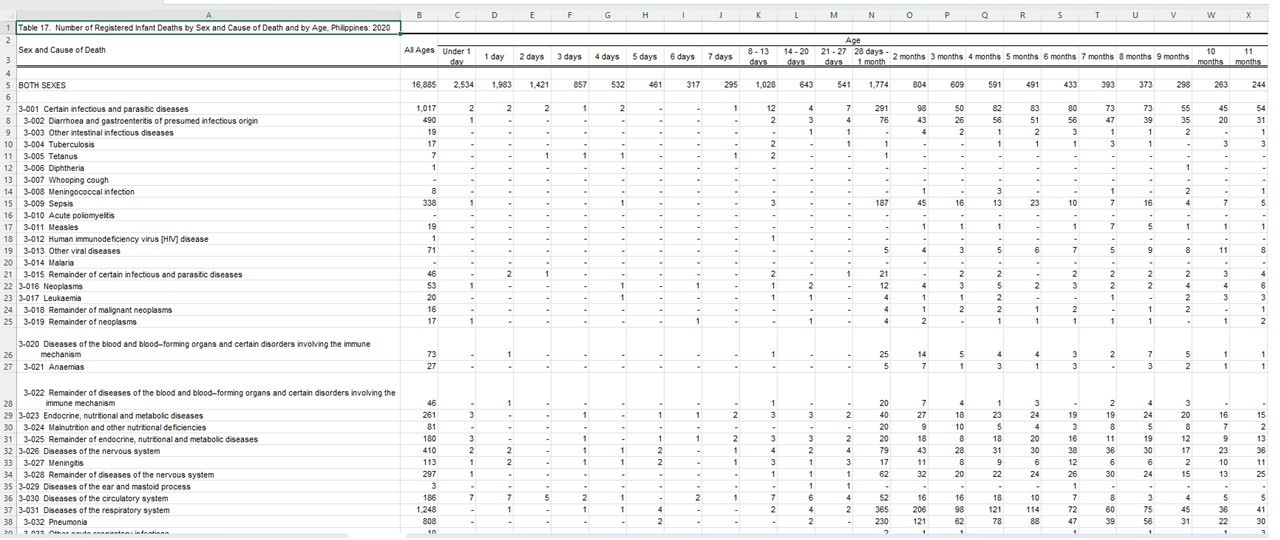Screen dimensions: 1280x540
Task: Select the '21 - 27 days' heading cell
Action: point(834,55)
